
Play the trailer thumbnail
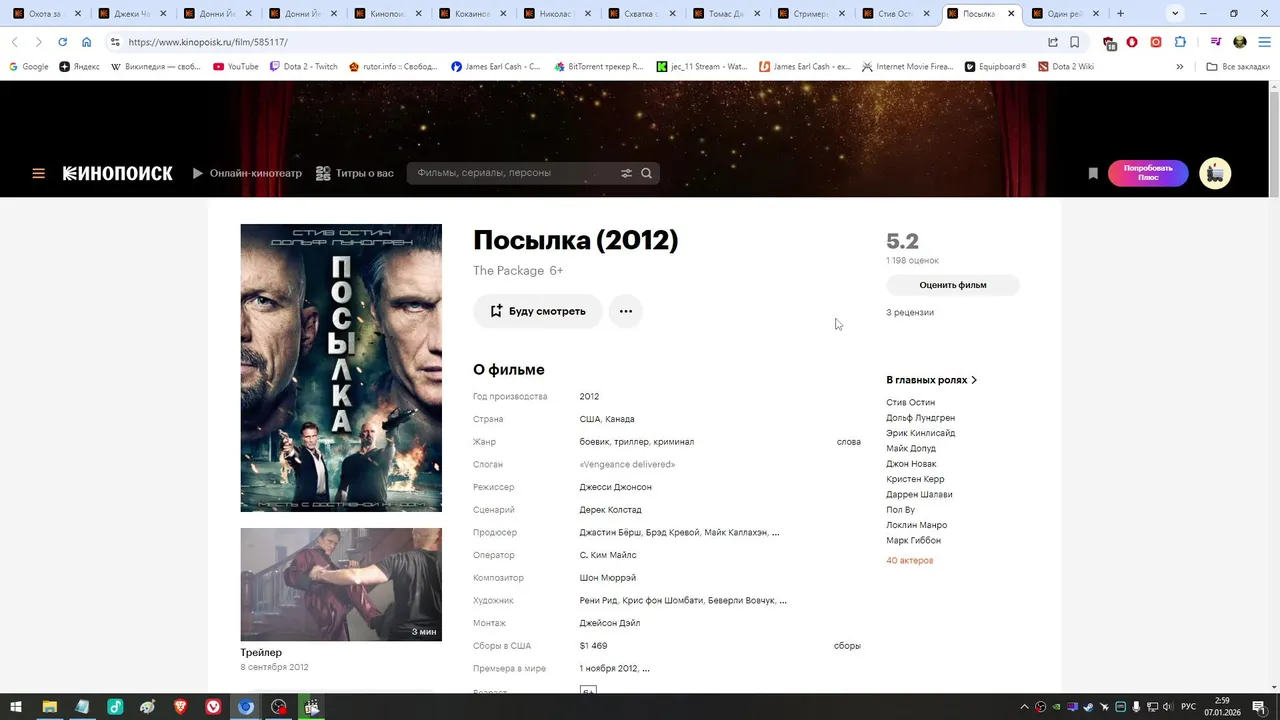pos(341,584)
